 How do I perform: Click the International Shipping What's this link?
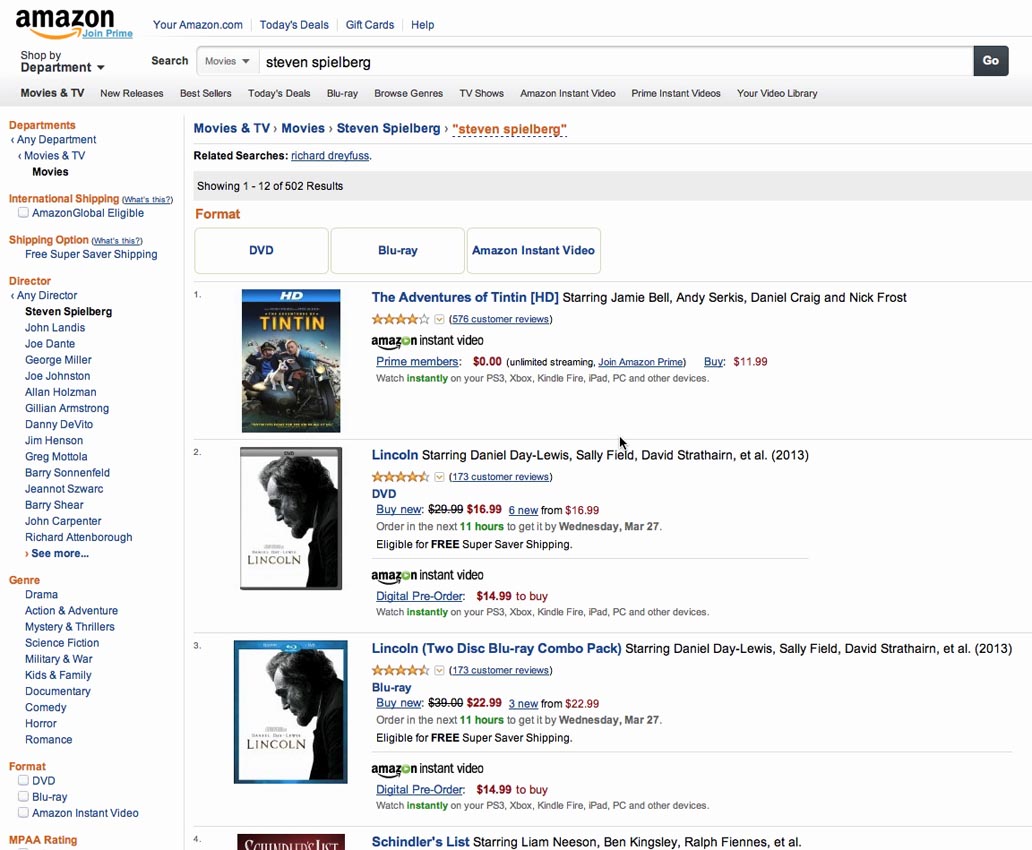(x=147, y=199)
